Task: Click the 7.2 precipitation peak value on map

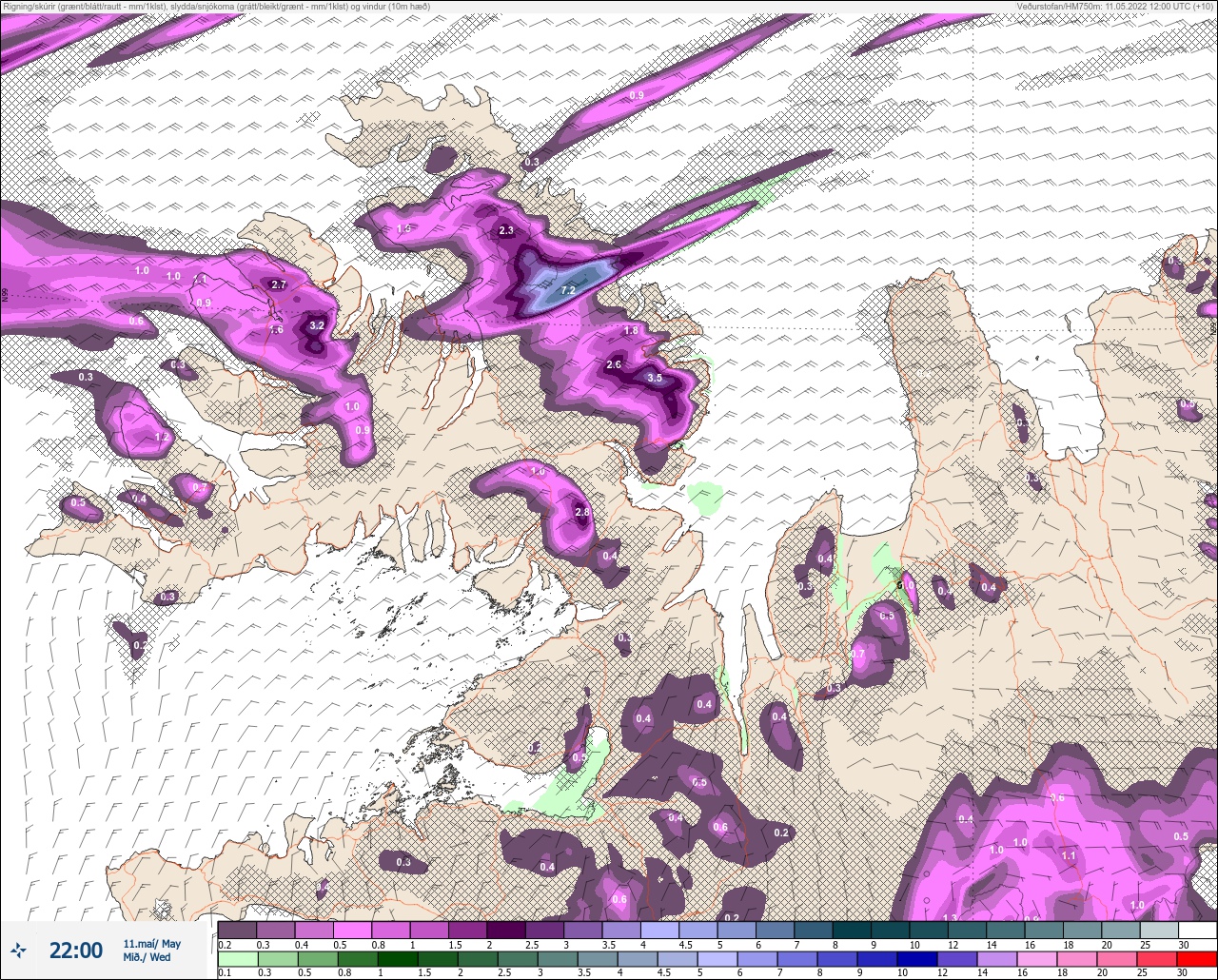Action: (x=568, y=290)
